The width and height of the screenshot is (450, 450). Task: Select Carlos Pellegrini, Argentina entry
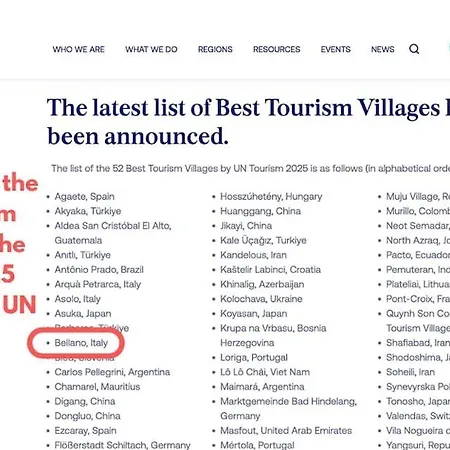(x=112, y=372)
